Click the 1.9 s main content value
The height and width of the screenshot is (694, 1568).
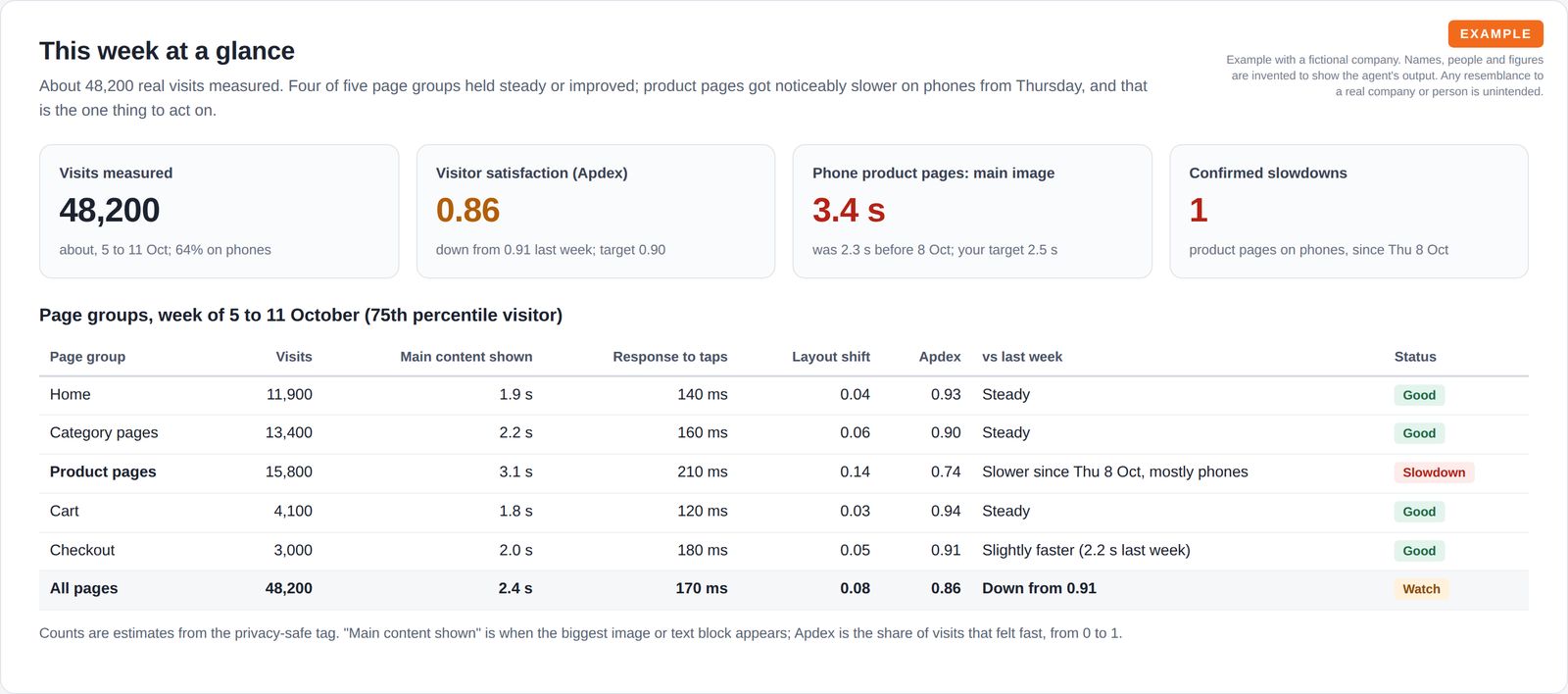tap(515, 394)
